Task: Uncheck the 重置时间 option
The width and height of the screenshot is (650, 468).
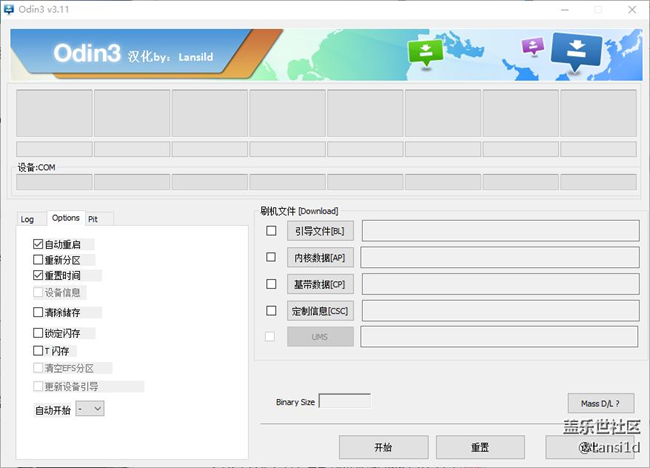Action: [x=38, y=276]
